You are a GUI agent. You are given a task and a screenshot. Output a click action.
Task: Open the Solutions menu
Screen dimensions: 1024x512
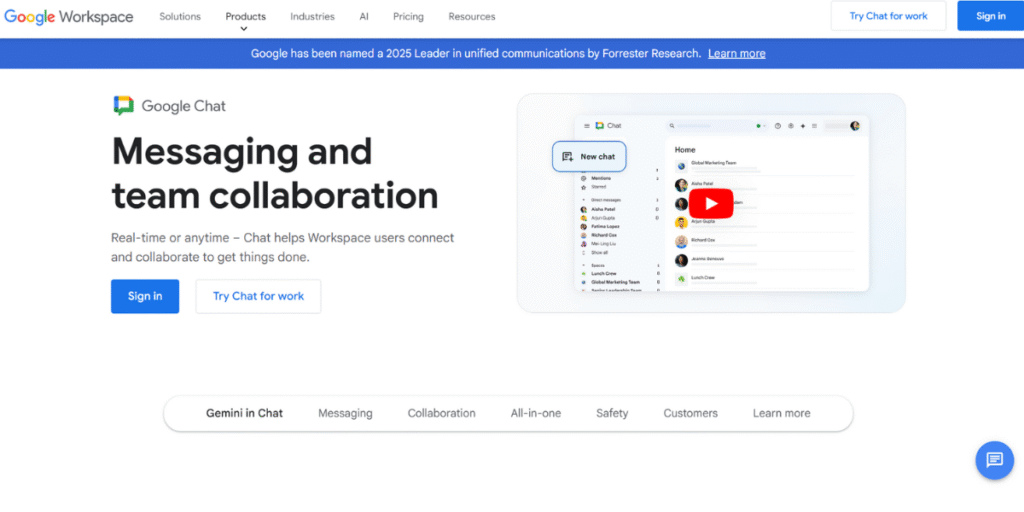click(180, 16)
